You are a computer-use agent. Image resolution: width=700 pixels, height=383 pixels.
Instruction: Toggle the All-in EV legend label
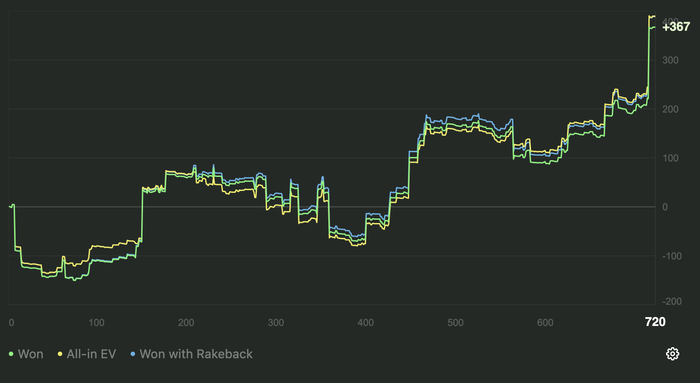pyautogui.click(x=91, y=354)
